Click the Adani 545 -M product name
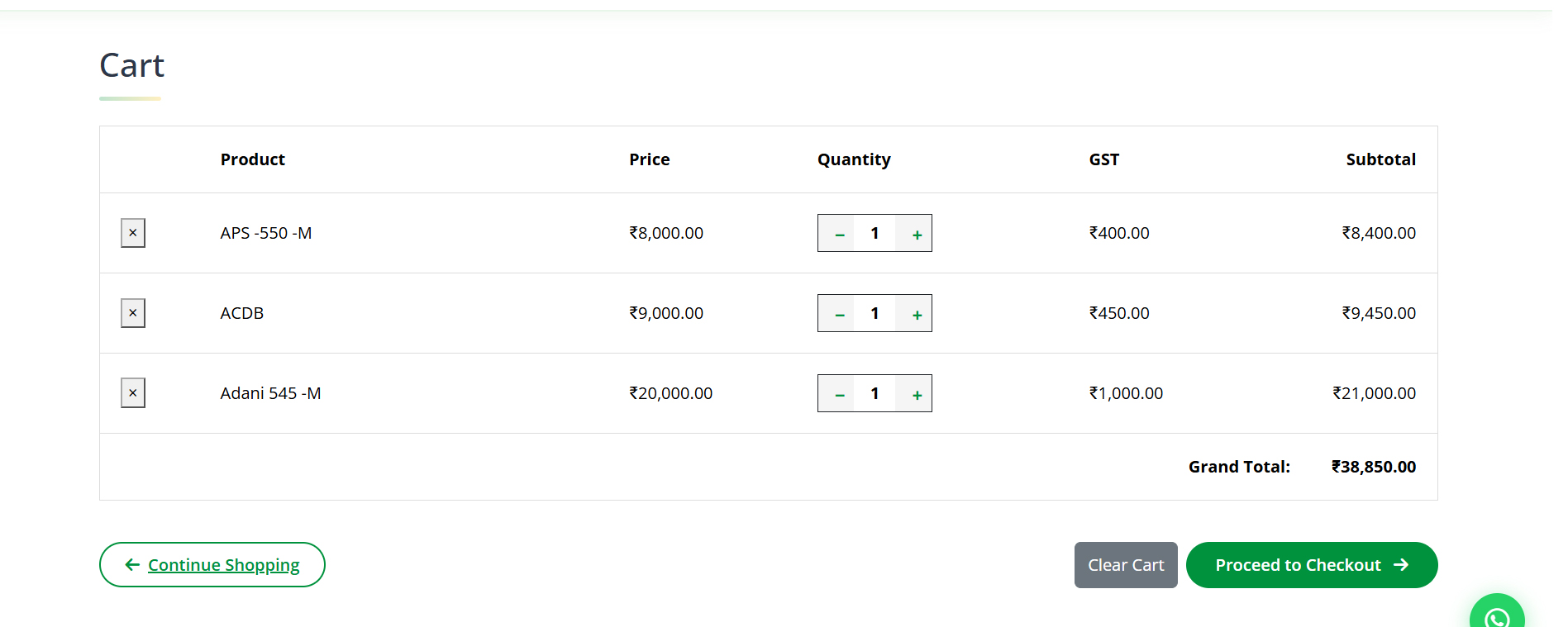 [x=270, y=393]
